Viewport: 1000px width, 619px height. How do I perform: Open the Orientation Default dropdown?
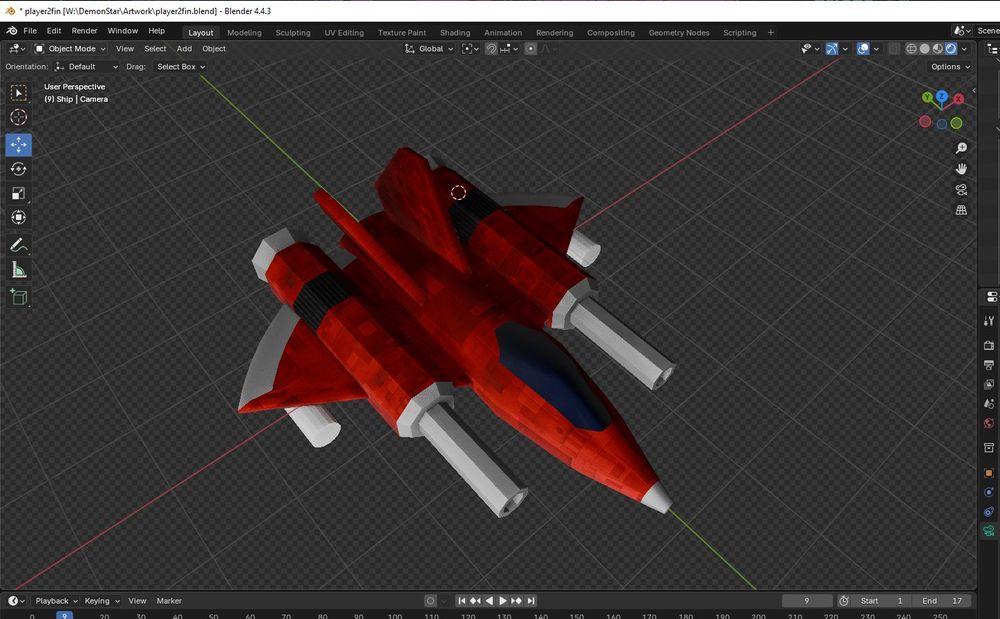tap(86, 66)
